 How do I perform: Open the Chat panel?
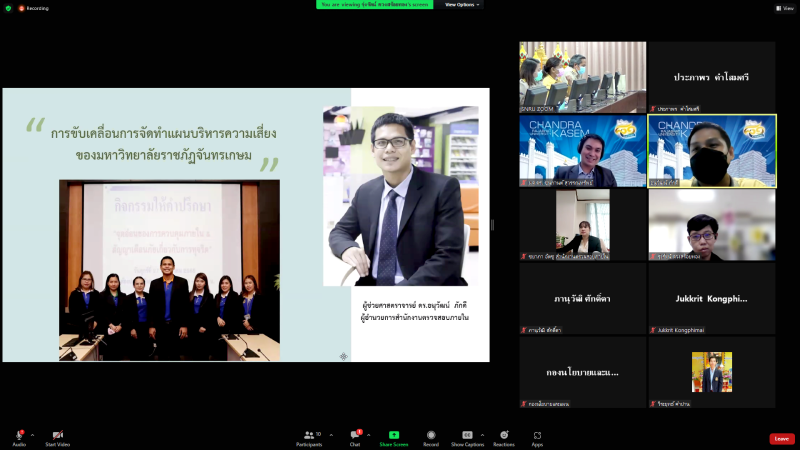point(354,436)
